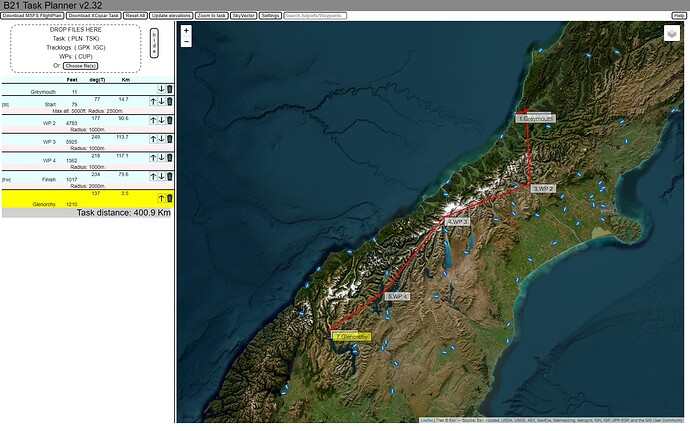The height and width of the screenshot is (431, 690).
Task: Delete the Start waypoint
Action: point(169,101)
